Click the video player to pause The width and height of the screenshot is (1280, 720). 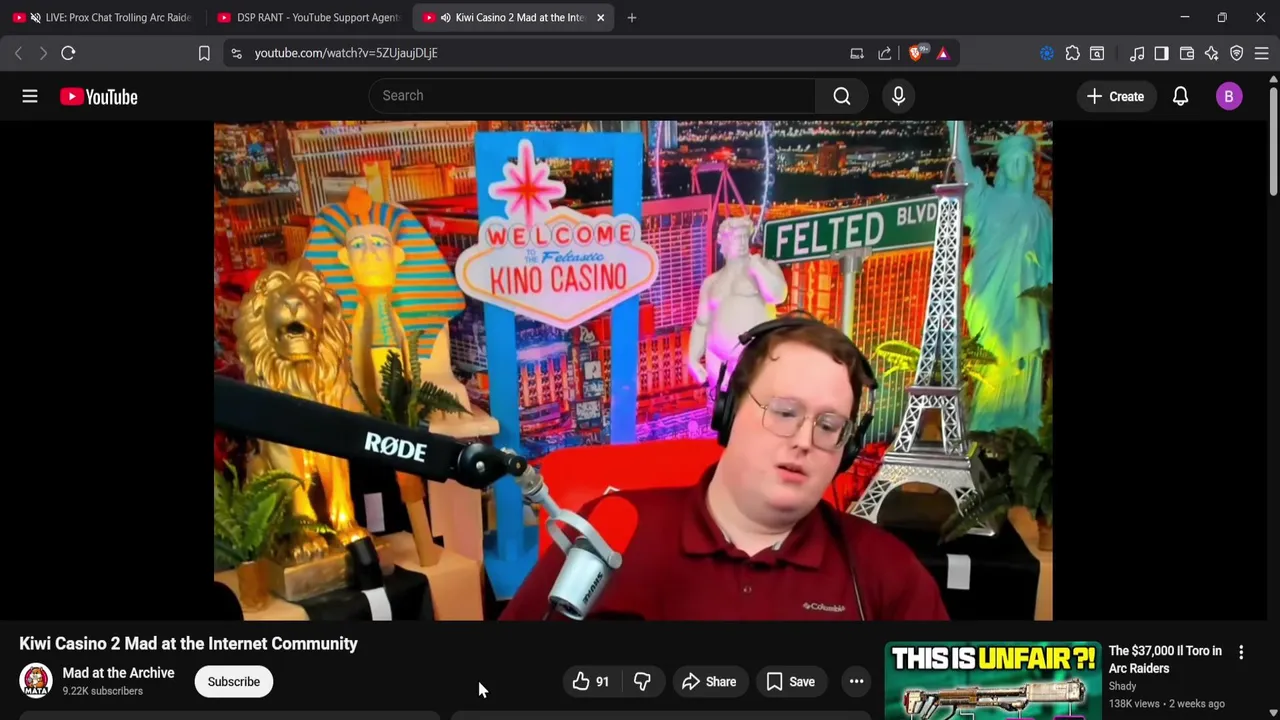click(x=633, y=371)
